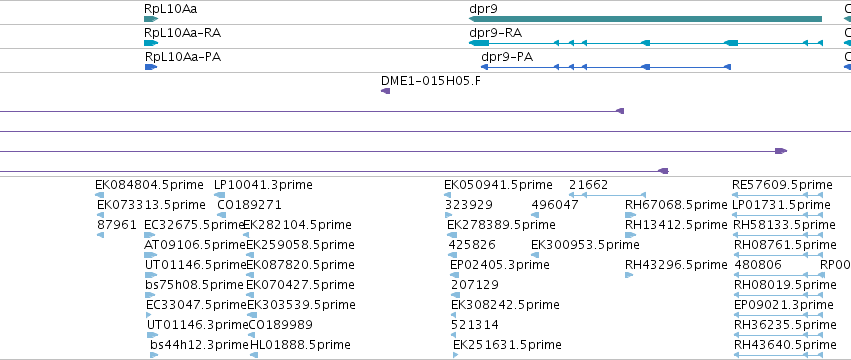
Task: Select the dpr9 gene bar
Action: [645, 19]
